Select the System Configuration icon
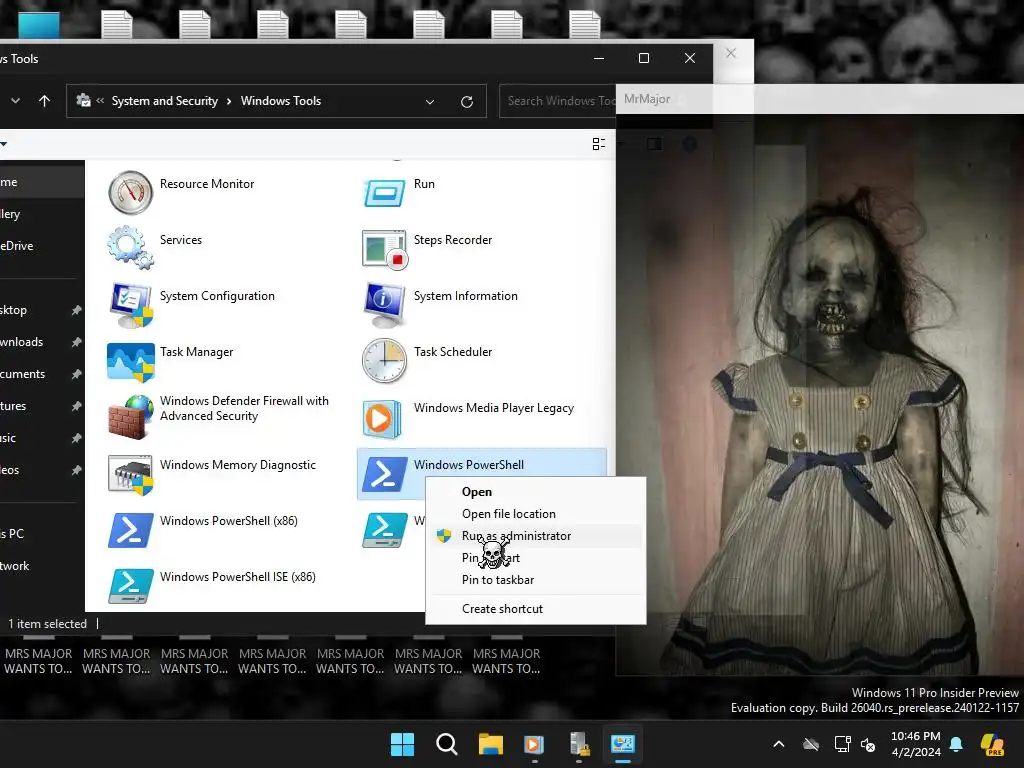The width and height of the screenshot is (1024, 768). click(131, 304)
